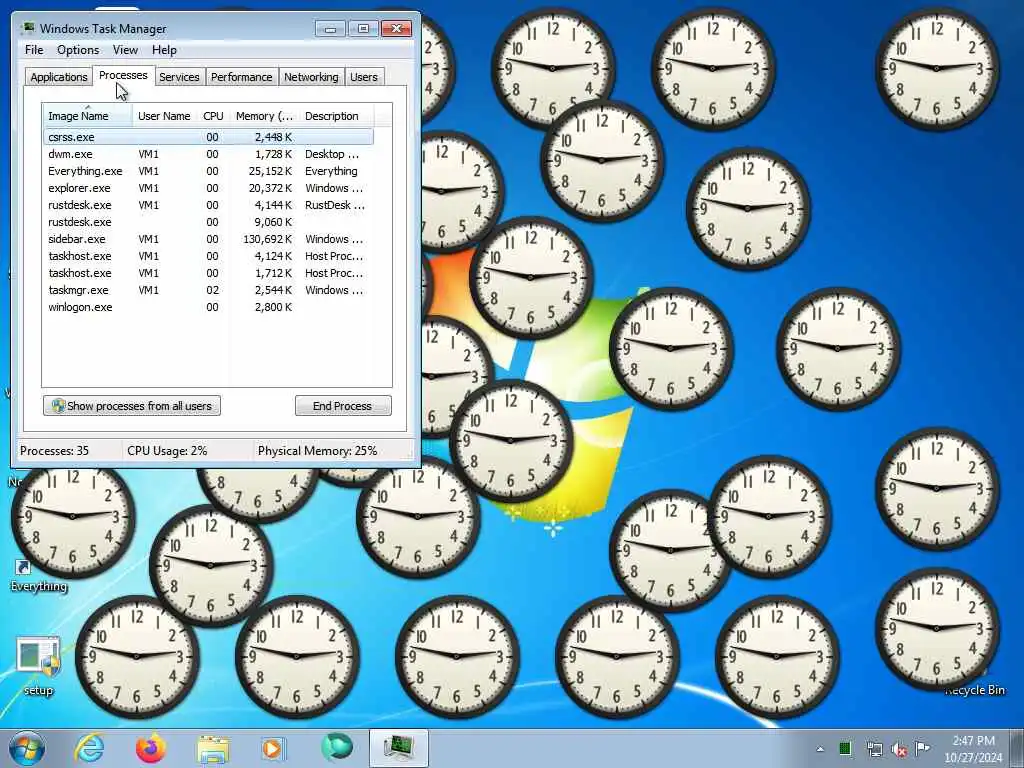Click the green globe taskbar icon

point(336,748)
